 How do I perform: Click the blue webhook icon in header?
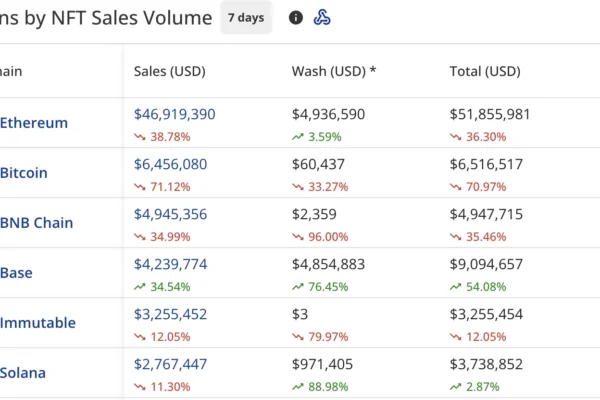pos(322,17)
